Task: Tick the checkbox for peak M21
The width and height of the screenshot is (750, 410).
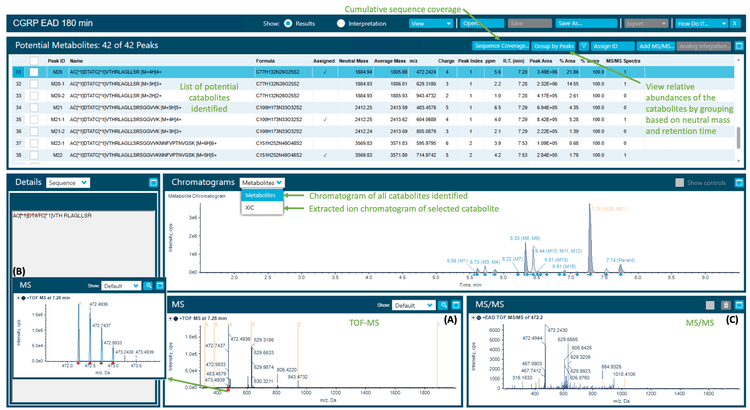Action: coord(33,107)
